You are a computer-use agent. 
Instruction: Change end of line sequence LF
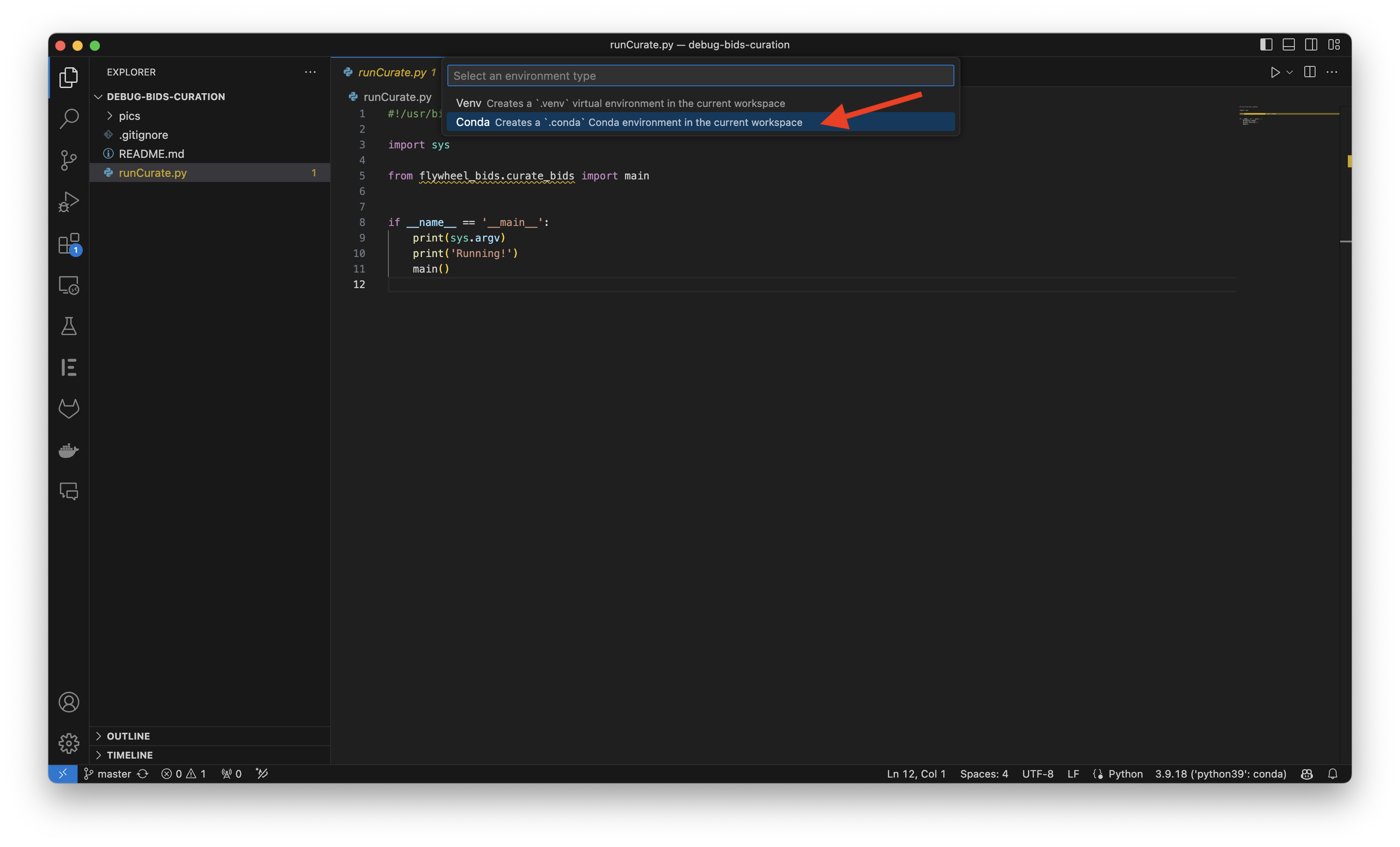tap(1073, 774)
